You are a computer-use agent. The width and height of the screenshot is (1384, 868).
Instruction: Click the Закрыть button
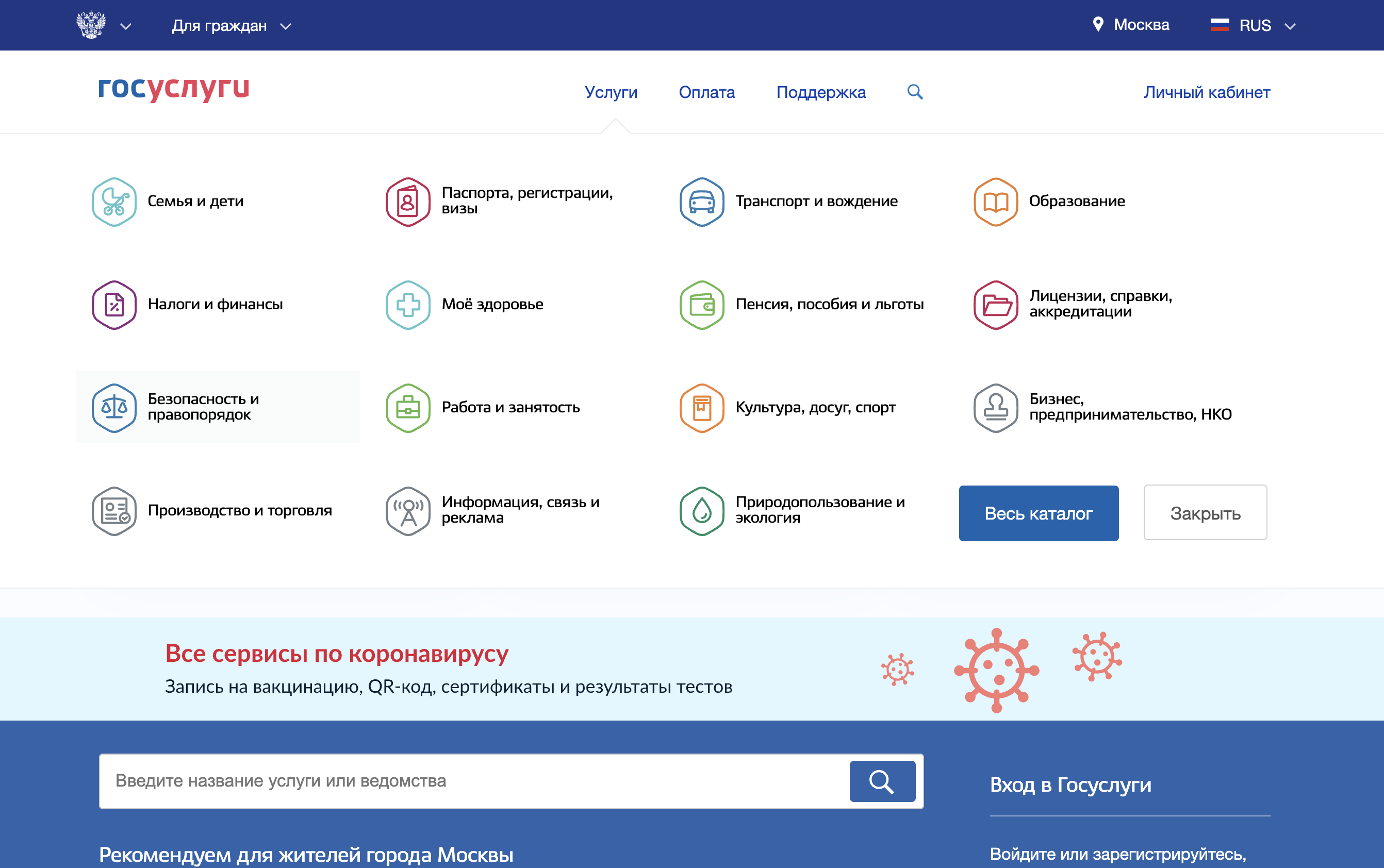1204,513
